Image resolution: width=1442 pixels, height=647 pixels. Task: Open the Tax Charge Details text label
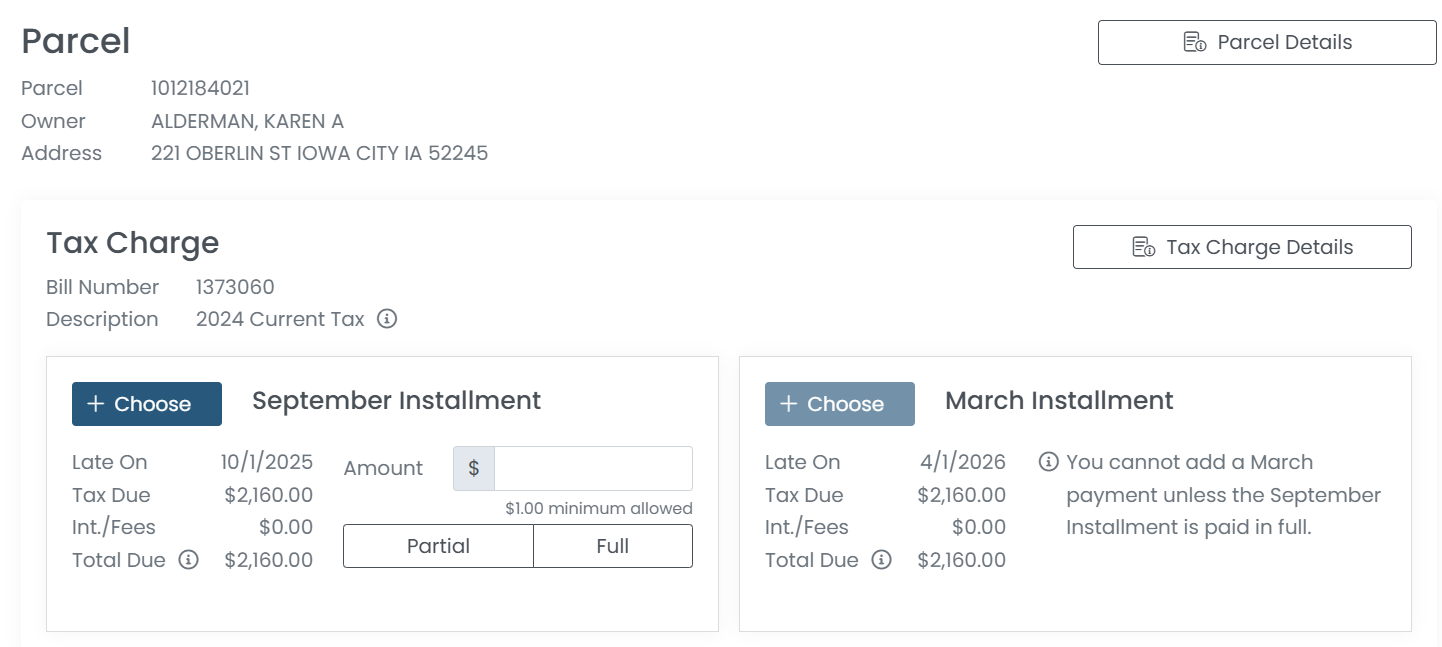pos(1259,247)
